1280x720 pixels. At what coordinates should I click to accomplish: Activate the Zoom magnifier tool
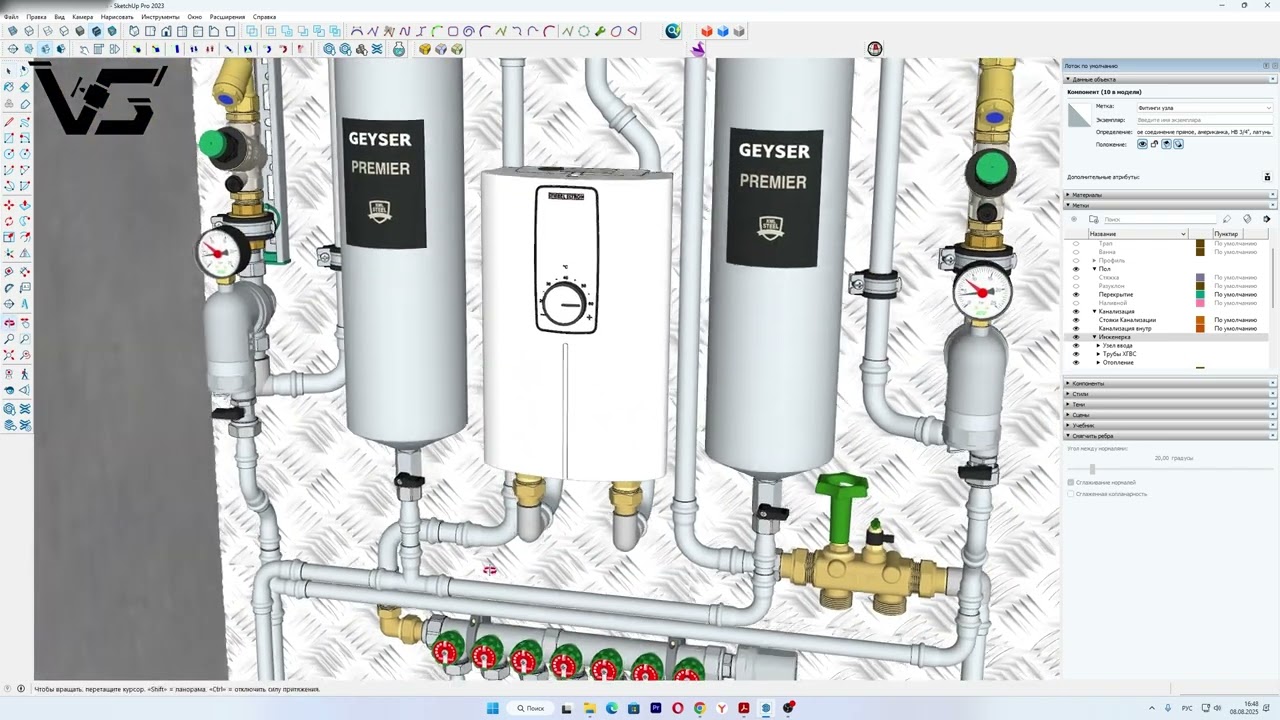[x=9, y=338]
